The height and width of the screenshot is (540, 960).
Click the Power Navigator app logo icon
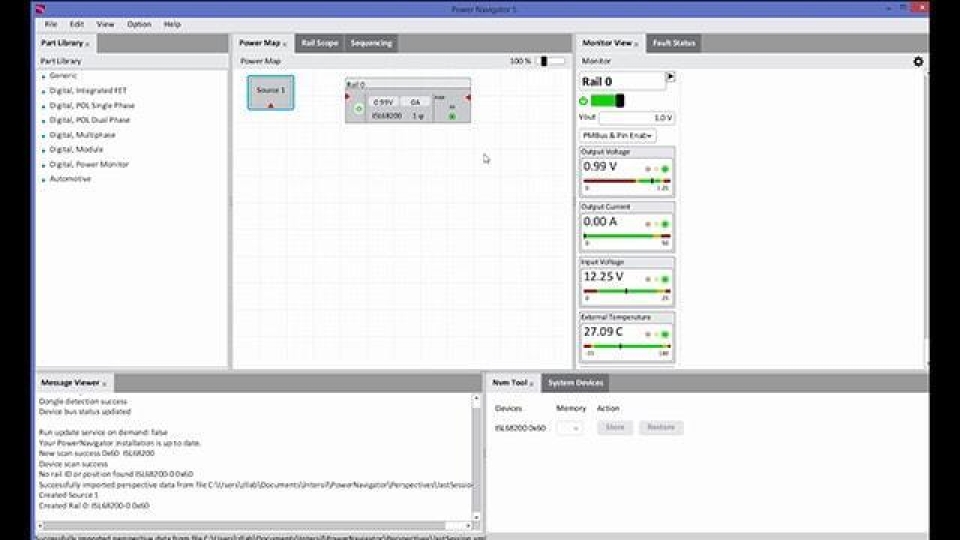coord(40,9)
